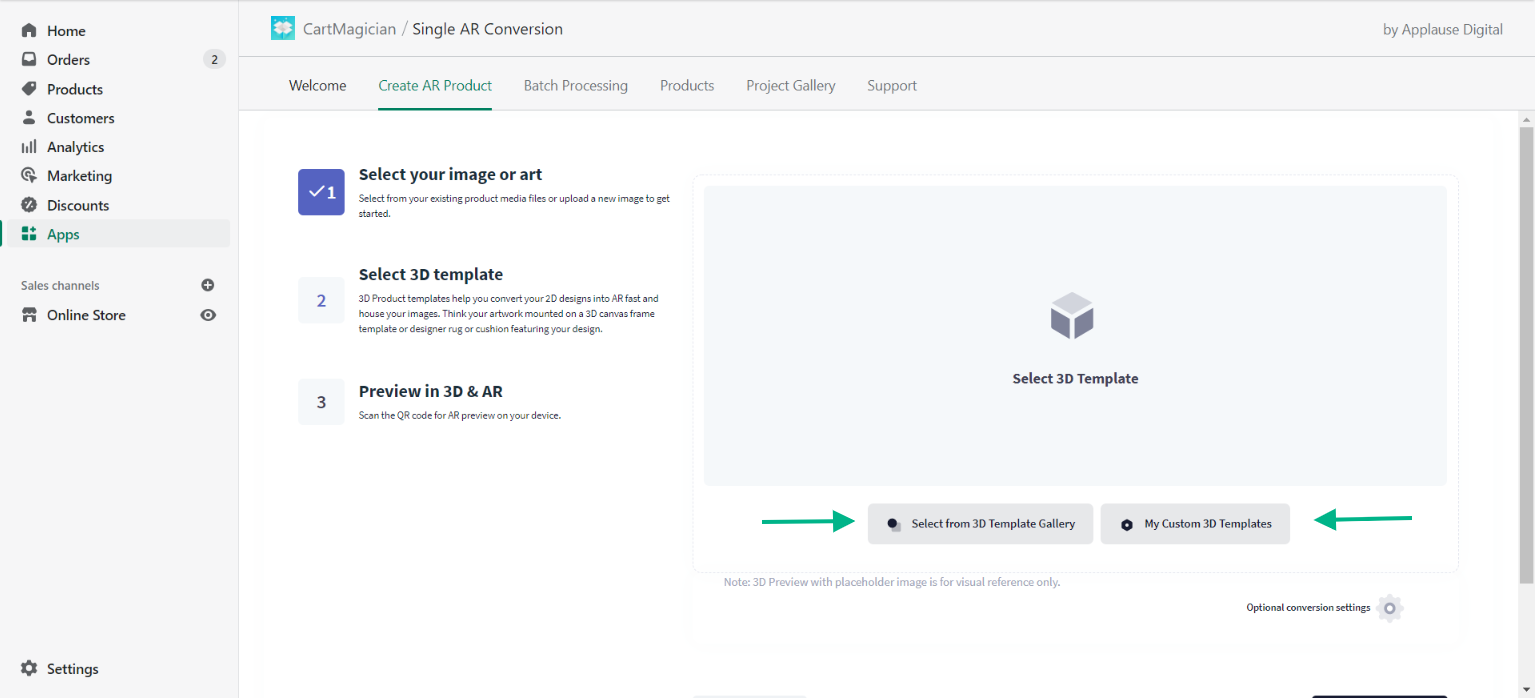
Task: Click the vertical scrollbar on the right
Action: [1527, 300]
